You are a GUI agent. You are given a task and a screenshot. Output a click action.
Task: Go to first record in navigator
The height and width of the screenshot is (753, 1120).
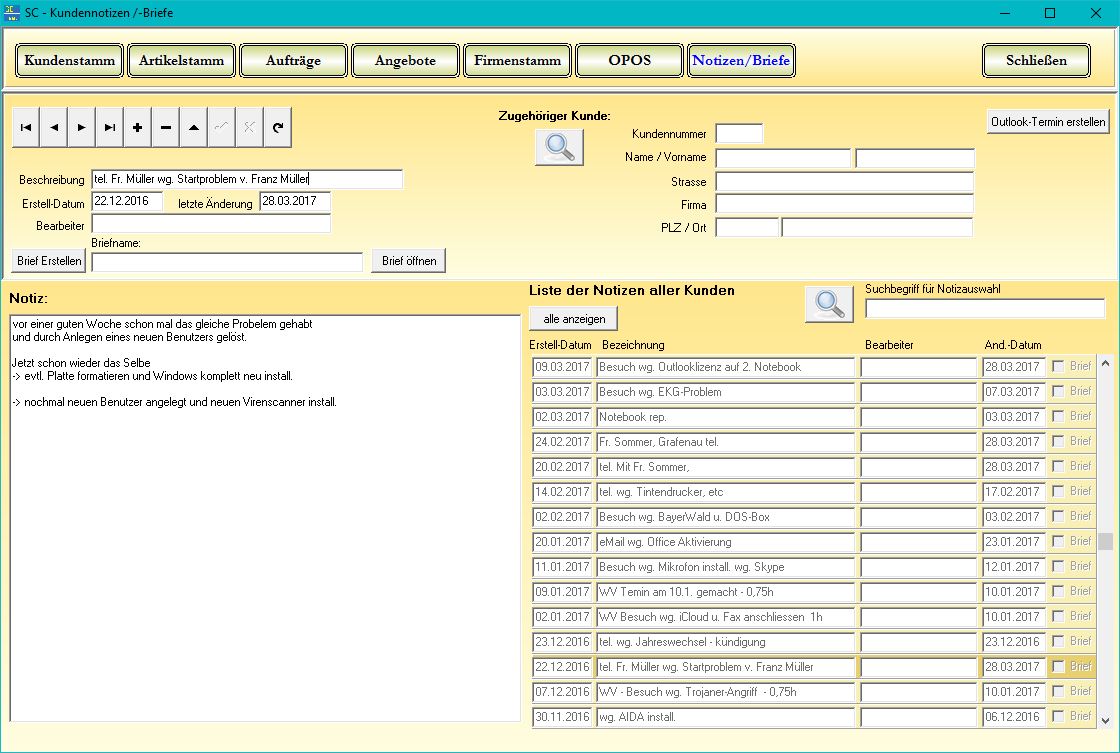(x=26, y=128)
